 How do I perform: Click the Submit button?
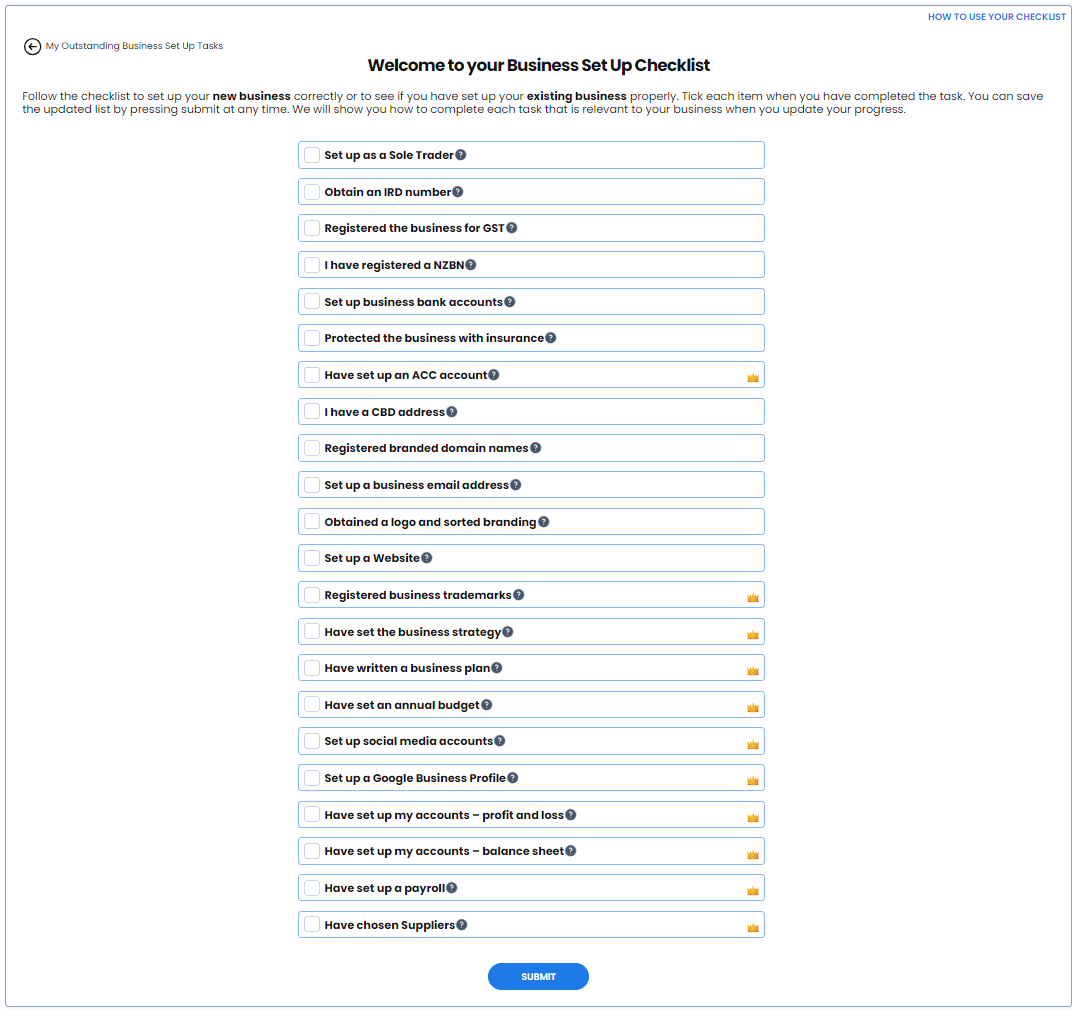538,976
